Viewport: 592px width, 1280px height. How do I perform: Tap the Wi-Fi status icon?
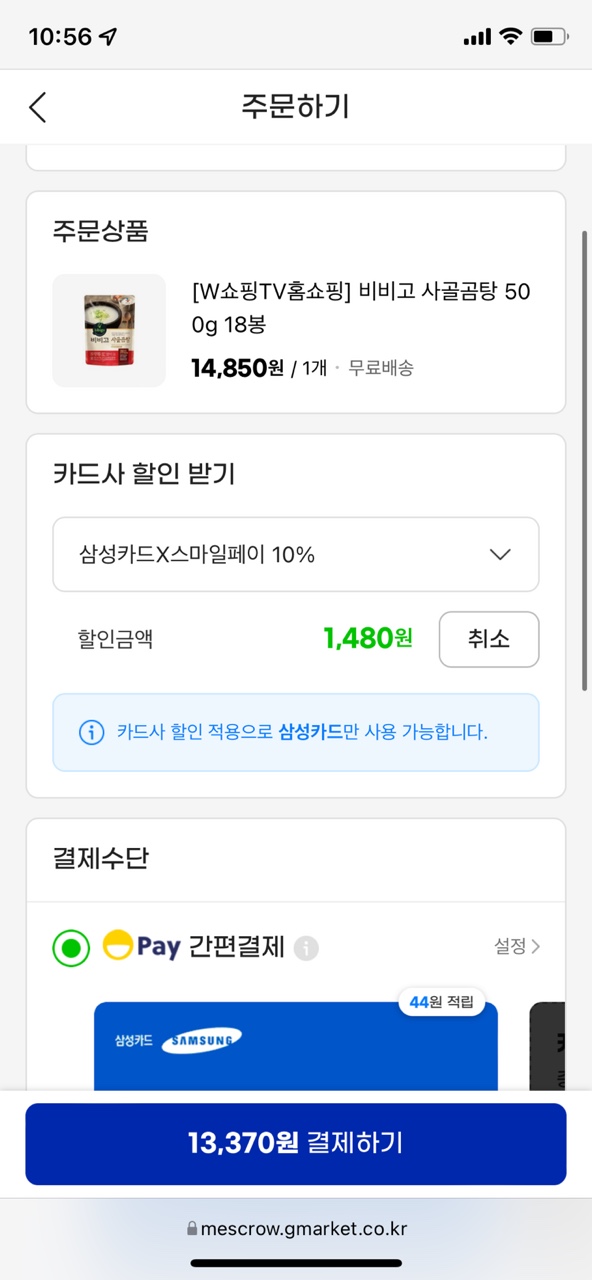510,37
